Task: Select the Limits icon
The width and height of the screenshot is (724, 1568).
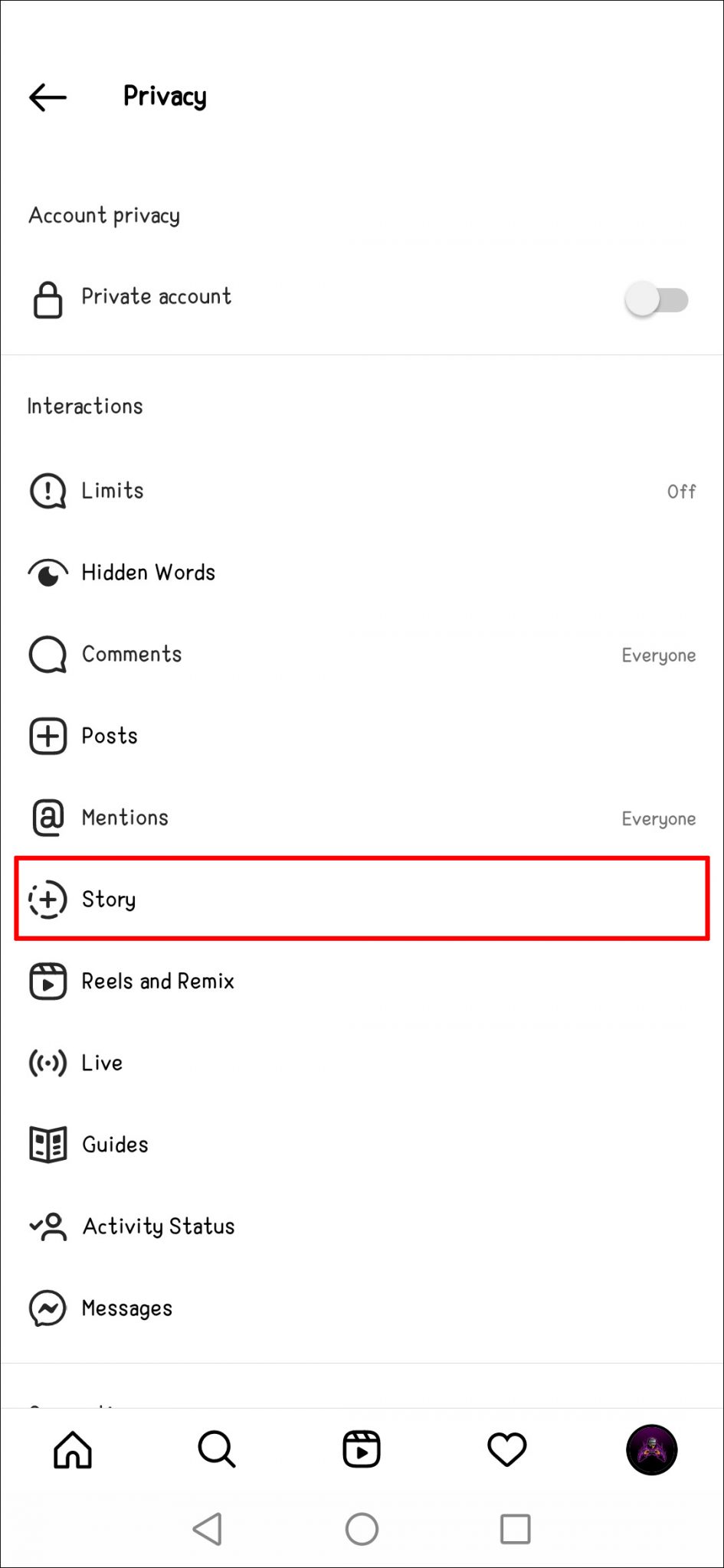Action: 47,491
